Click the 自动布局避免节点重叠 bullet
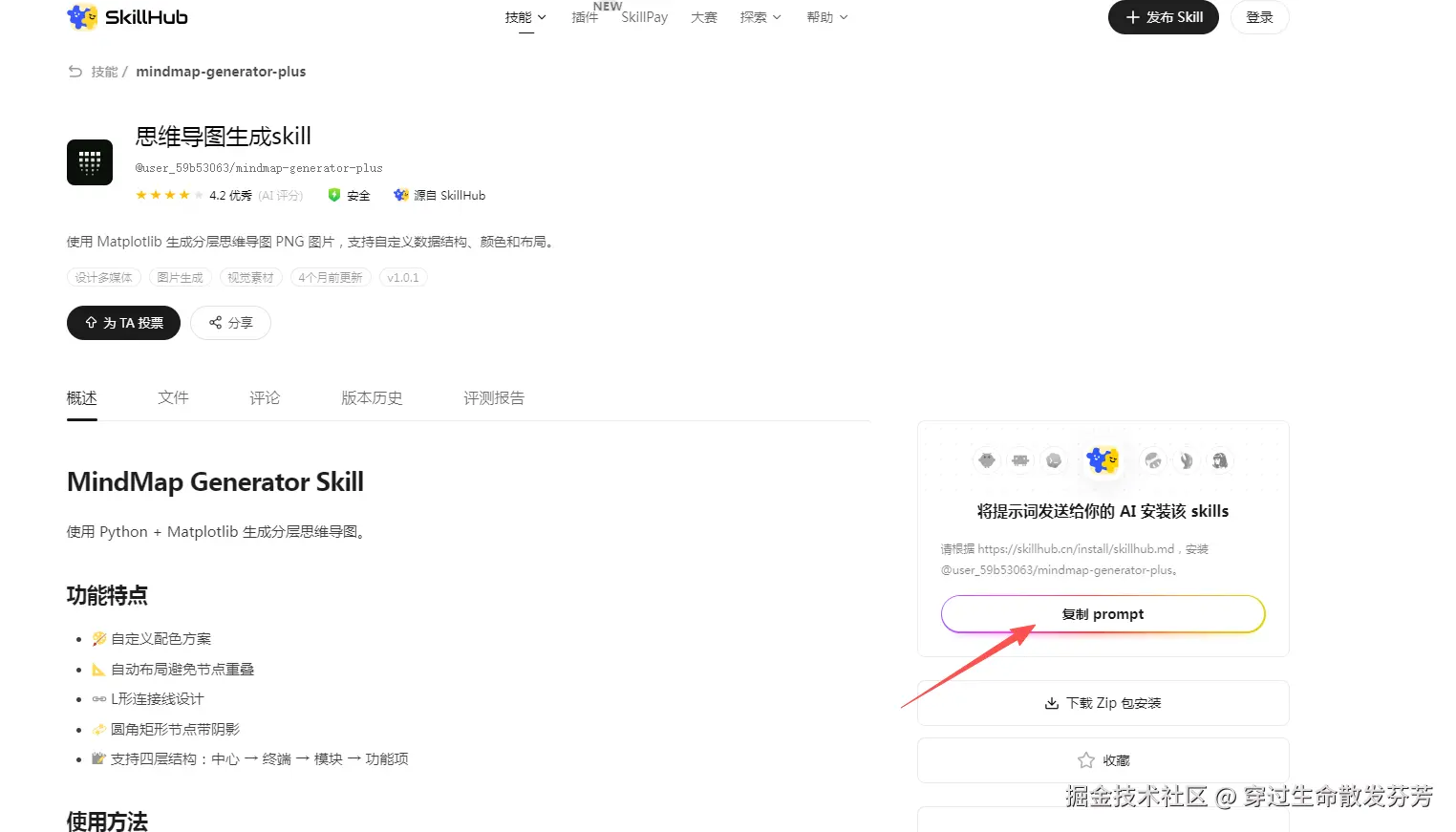The width and height of the screenshot is (1456, 832). coord(173,670)
